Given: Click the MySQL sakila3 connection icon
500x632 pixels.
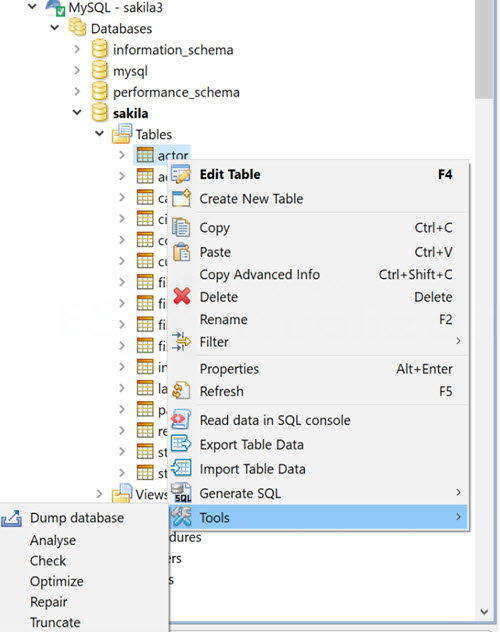Looking at the screenshot, I should click(x=55, y=7).
